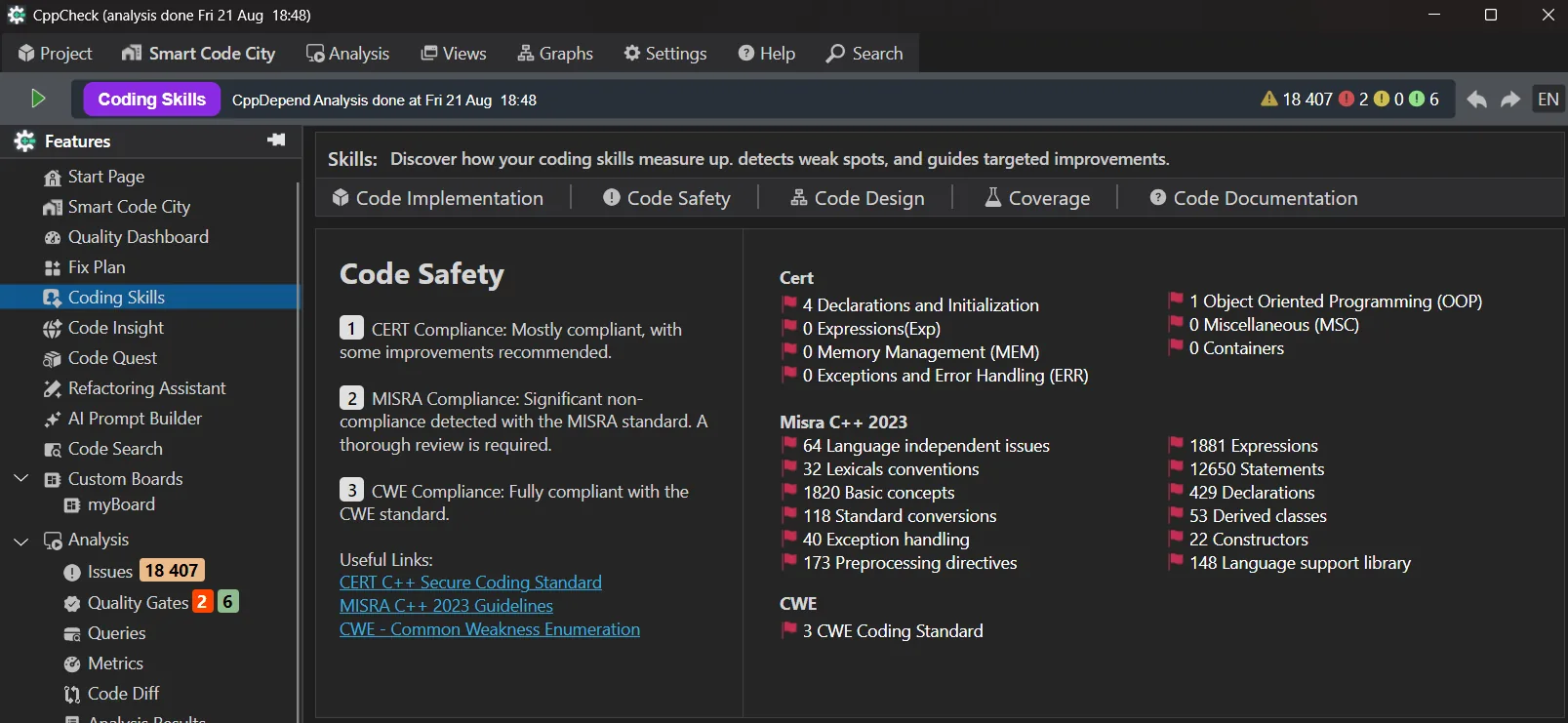The image size is (1568, 723).
Task: Open the CERT C++ Secure Coding Standard link
Action: click(470, 582)
